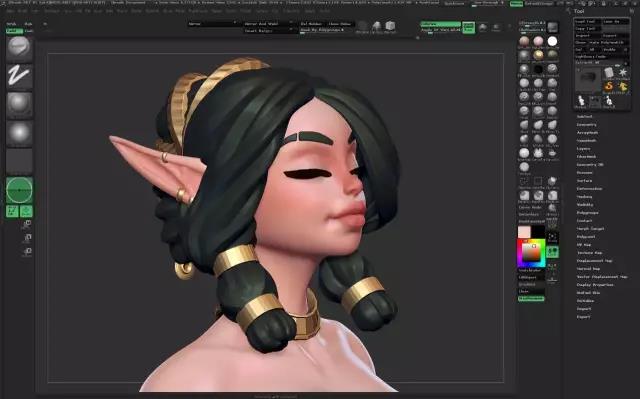Open the current brush thumbnail selector
Viewport: 640px width, 399px height.
19,49
